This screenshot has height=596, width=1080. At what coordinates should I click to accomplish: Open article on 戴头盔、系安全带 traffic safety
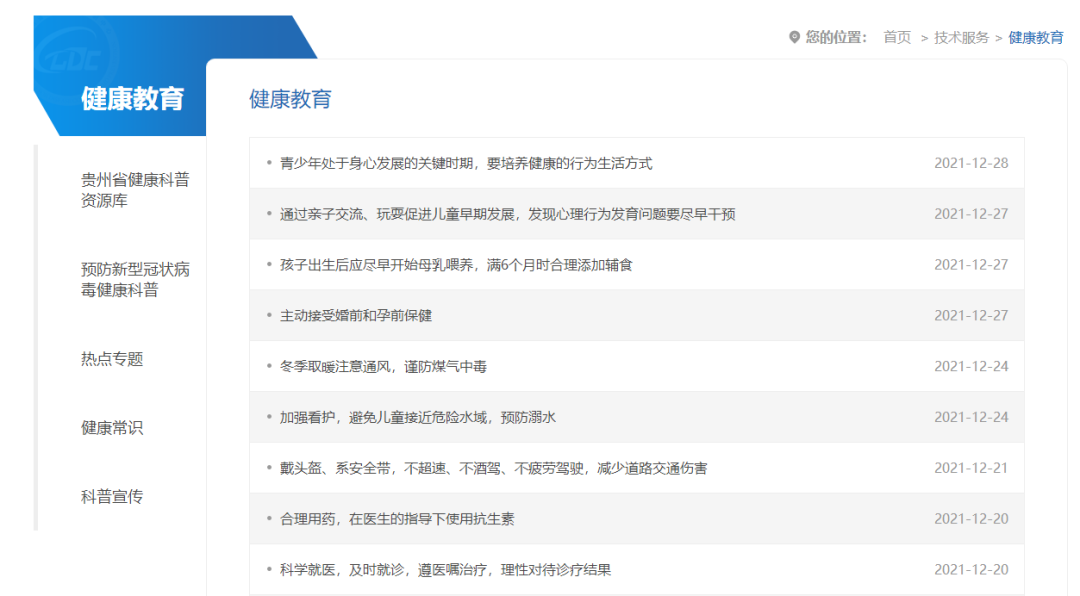[493, 468]
